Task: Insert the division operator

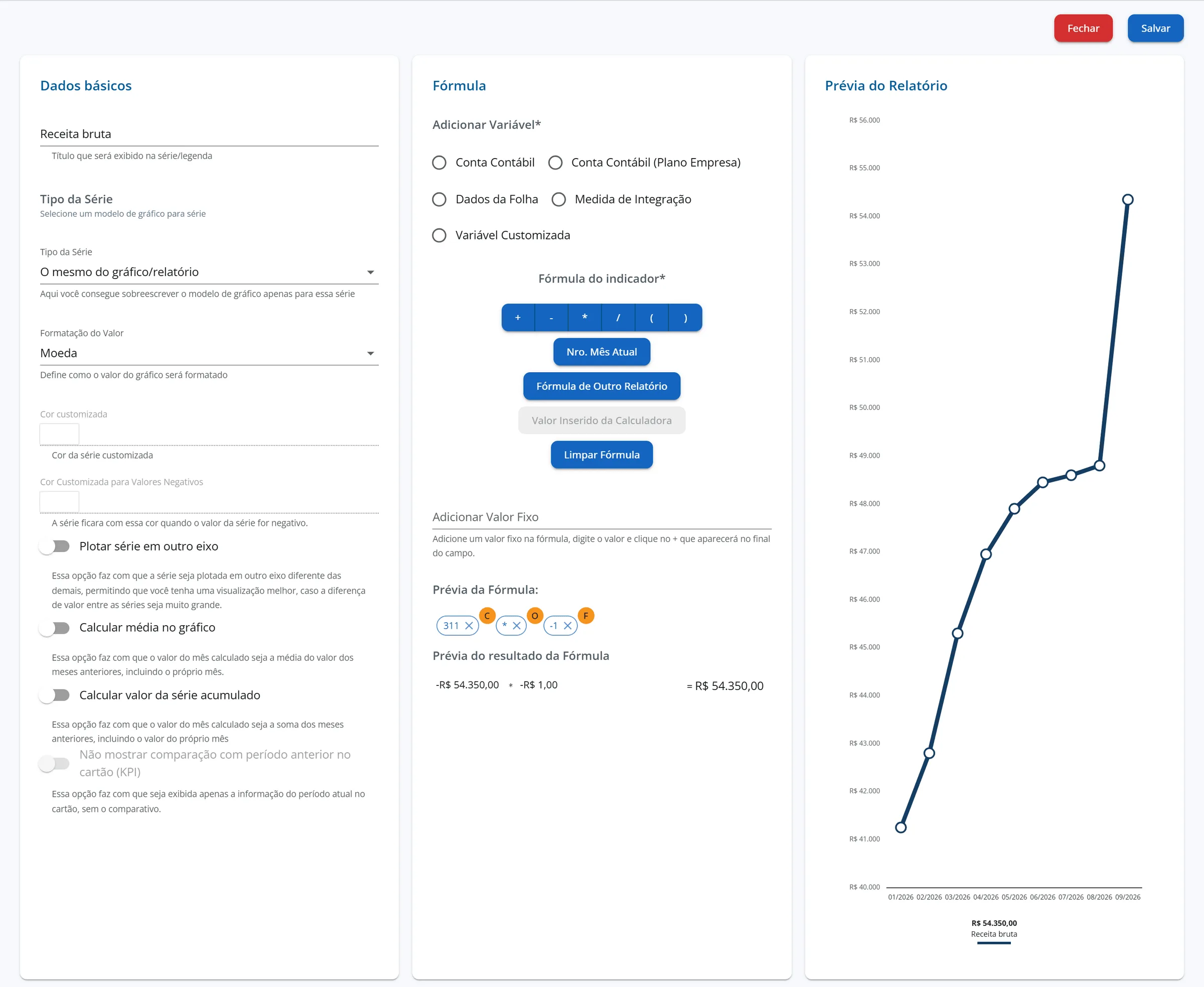Action: (619, 317)
